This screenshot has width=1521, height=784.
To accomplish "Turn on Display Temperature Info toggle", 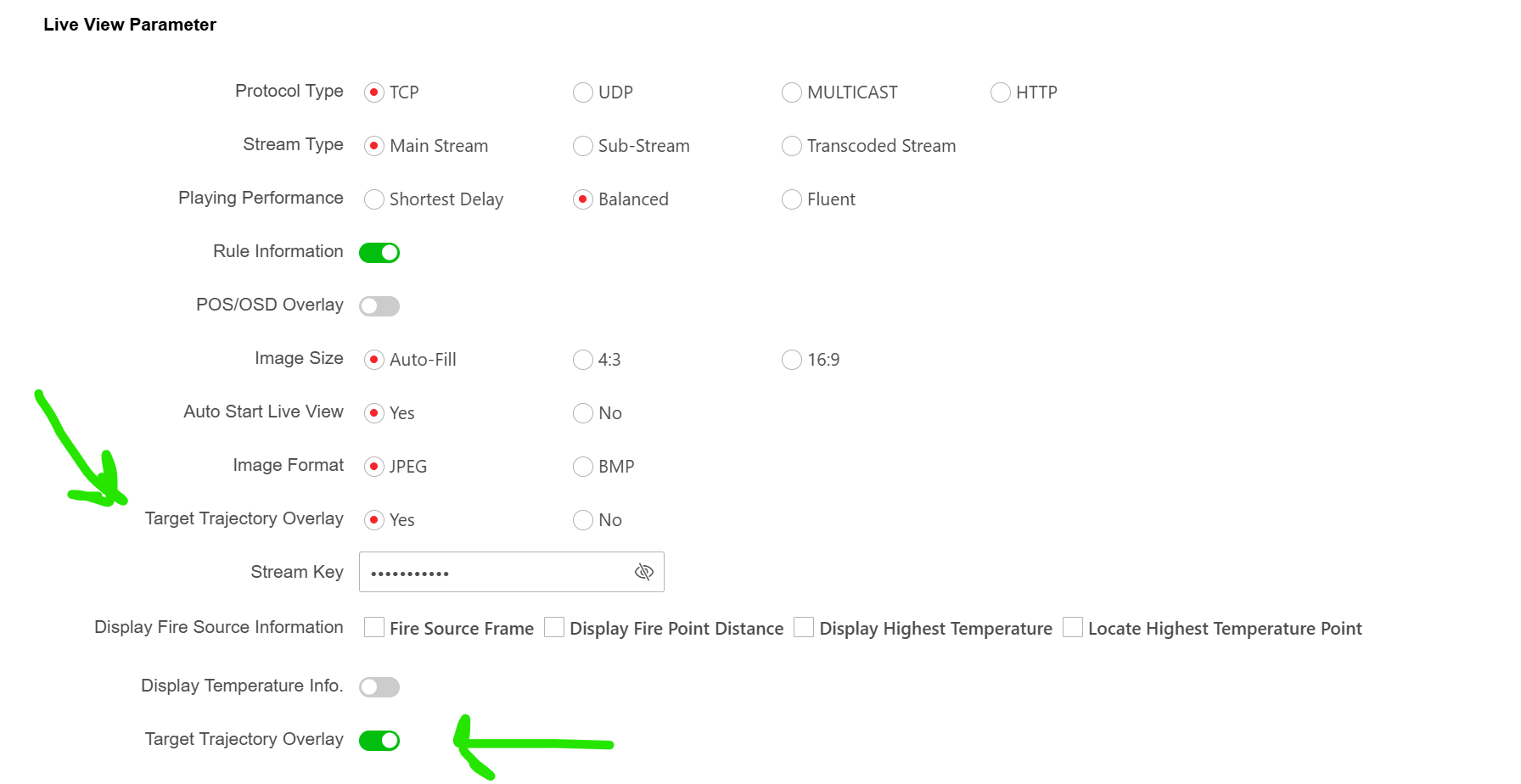I will tap(379, 687).
